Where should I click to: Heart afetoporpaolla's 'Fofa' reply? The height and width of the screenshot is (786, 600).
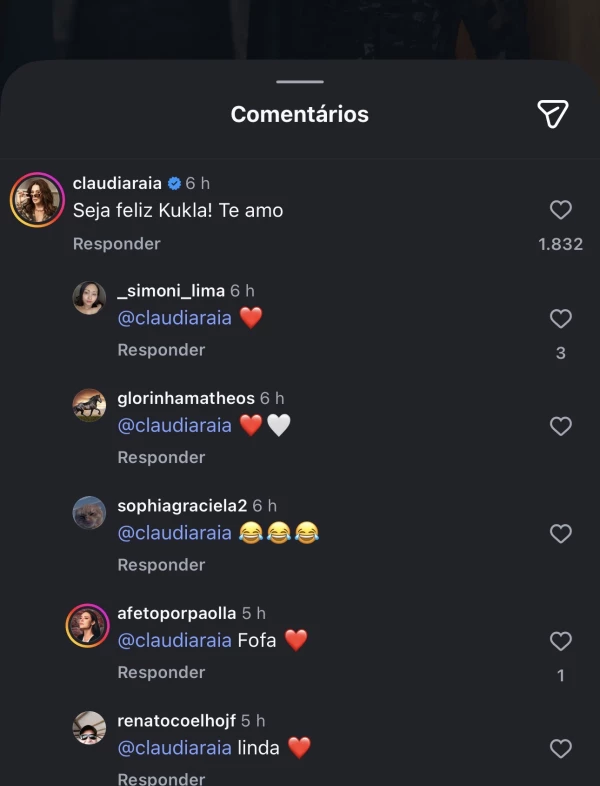(x=561, y=641)
